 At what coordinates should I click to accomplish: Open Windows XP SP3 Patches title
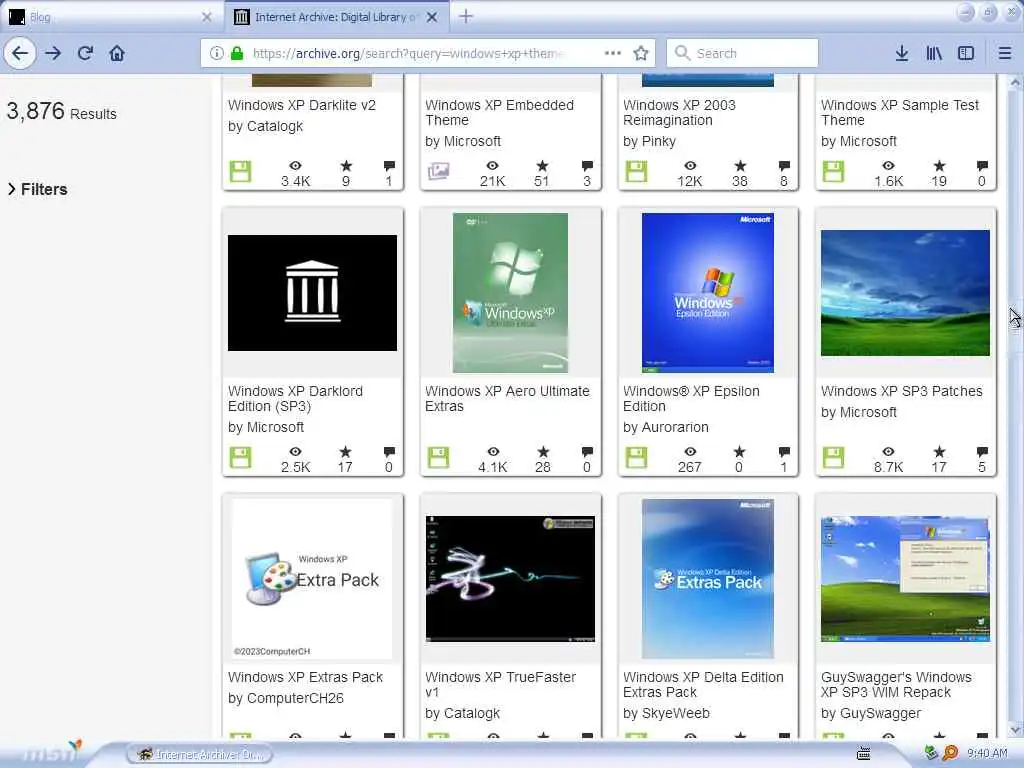click(x=901, y=391)
